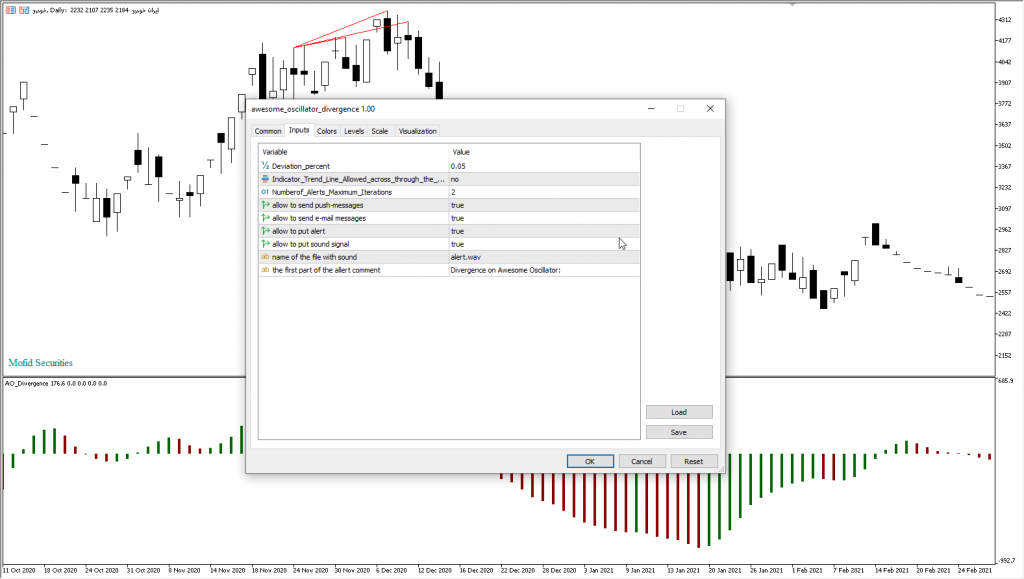Click the e-mail messages boolean arrow icon
The image size is (1024, 579).
265,218
